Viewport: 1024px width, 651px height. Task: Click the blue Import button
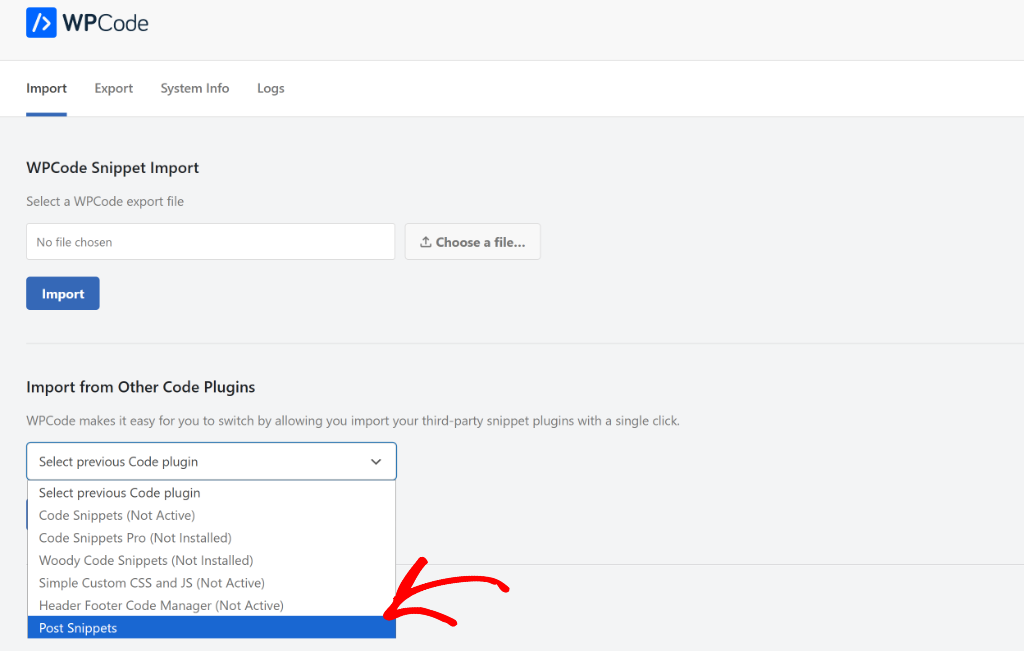pos(63,293)
